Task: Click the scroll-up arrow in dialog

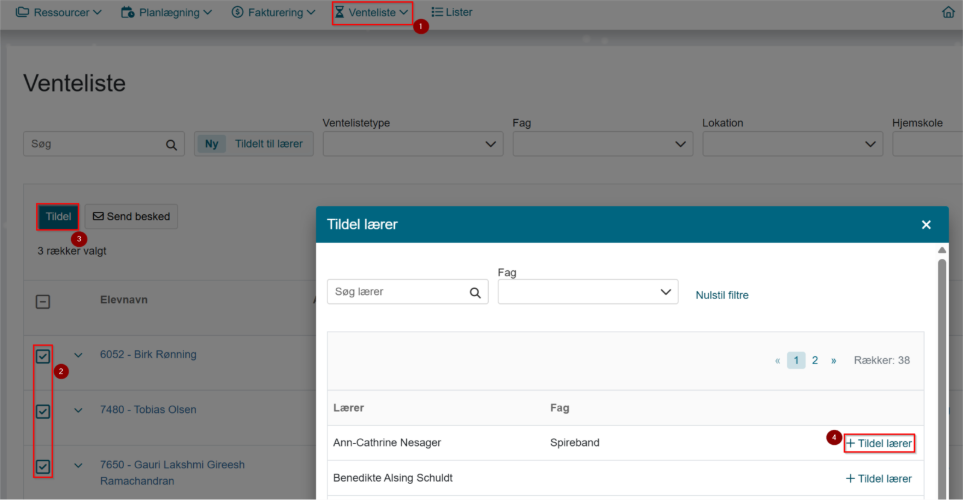Action: (x=942, y=250)
